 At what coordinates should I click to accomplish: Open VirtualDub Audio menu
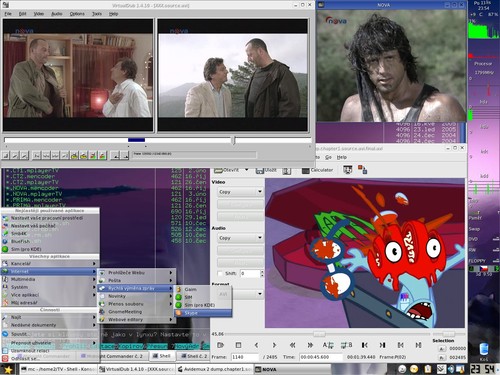coord(57,14)
